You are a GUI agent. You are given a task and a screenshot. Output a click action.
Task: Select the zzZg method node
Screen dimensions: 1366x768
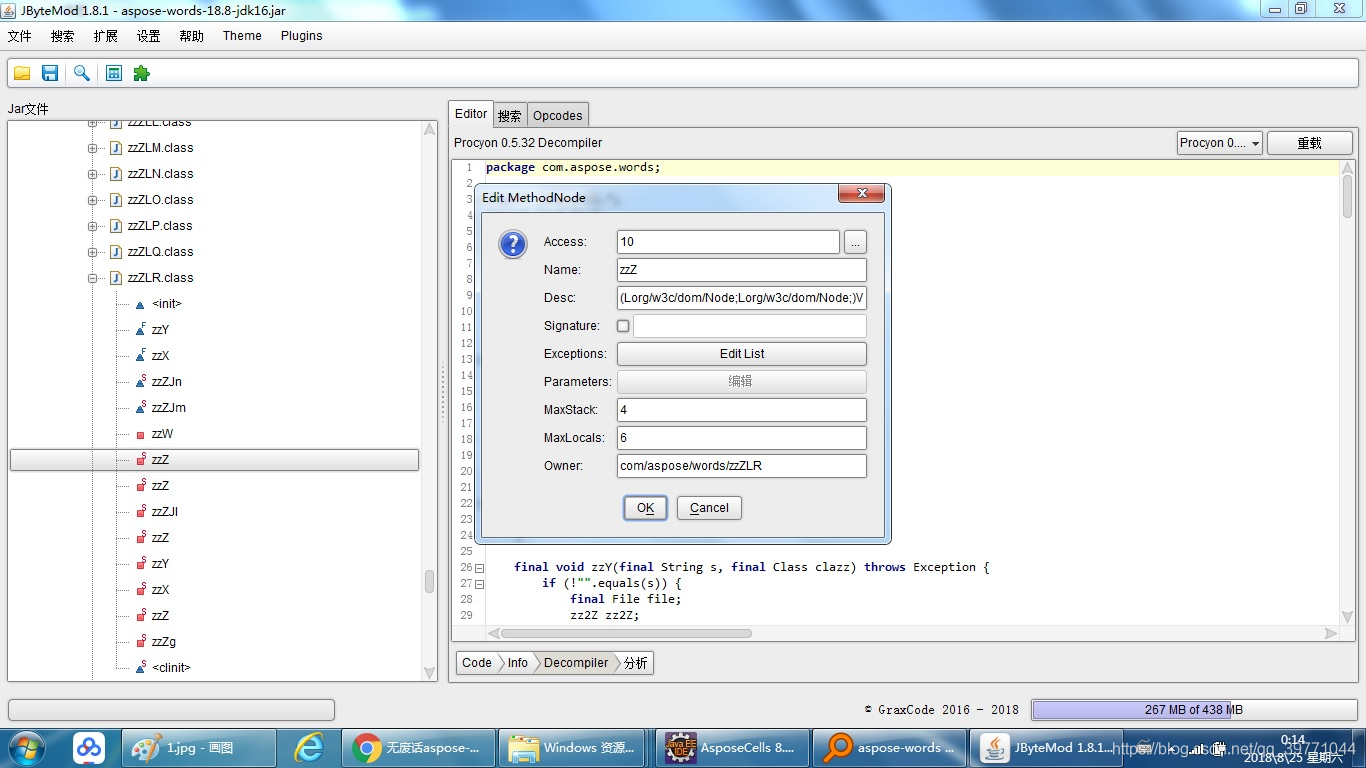[163, 642]
